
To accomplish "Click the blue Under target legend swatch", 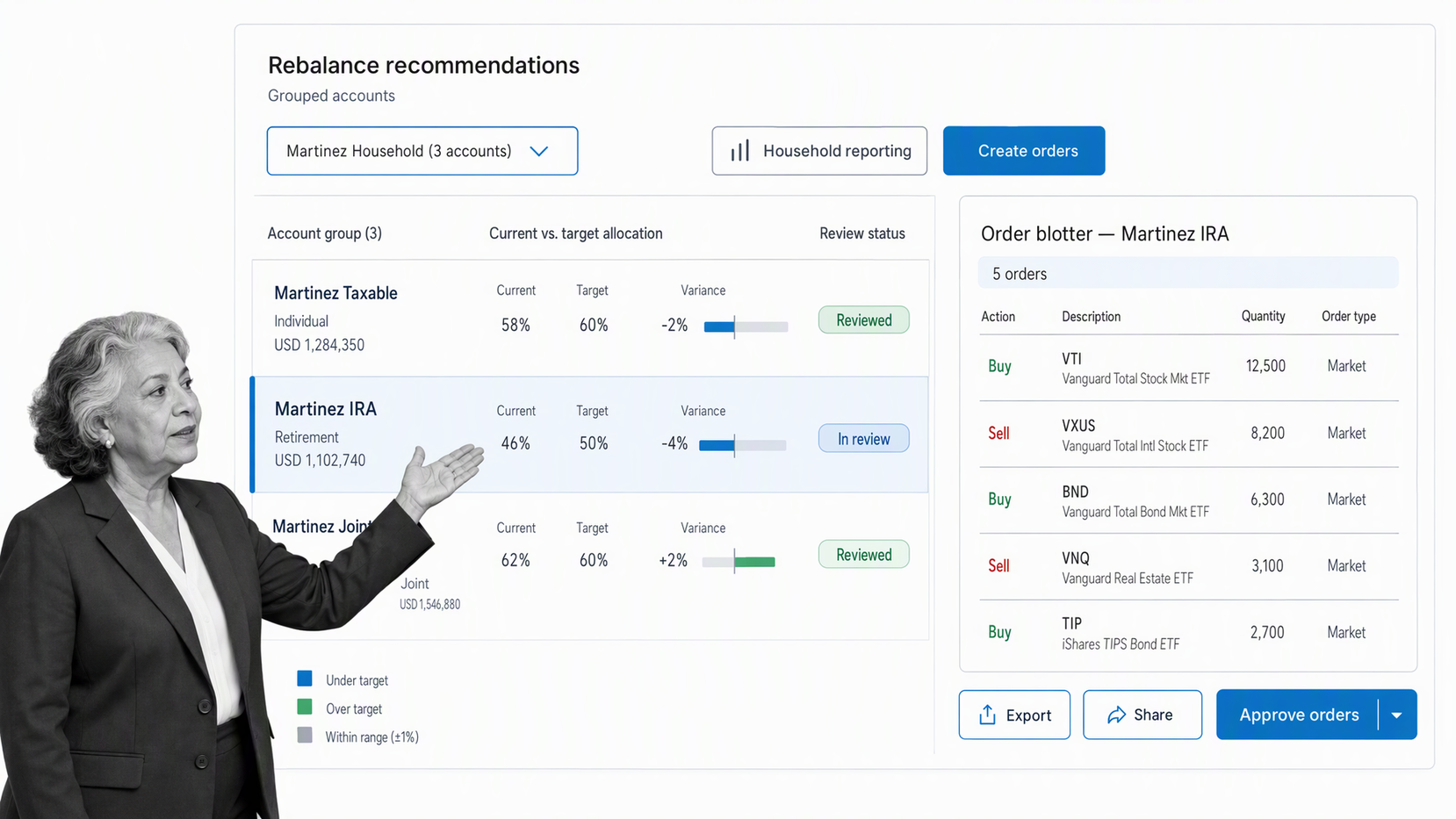I will pos(305,679).
